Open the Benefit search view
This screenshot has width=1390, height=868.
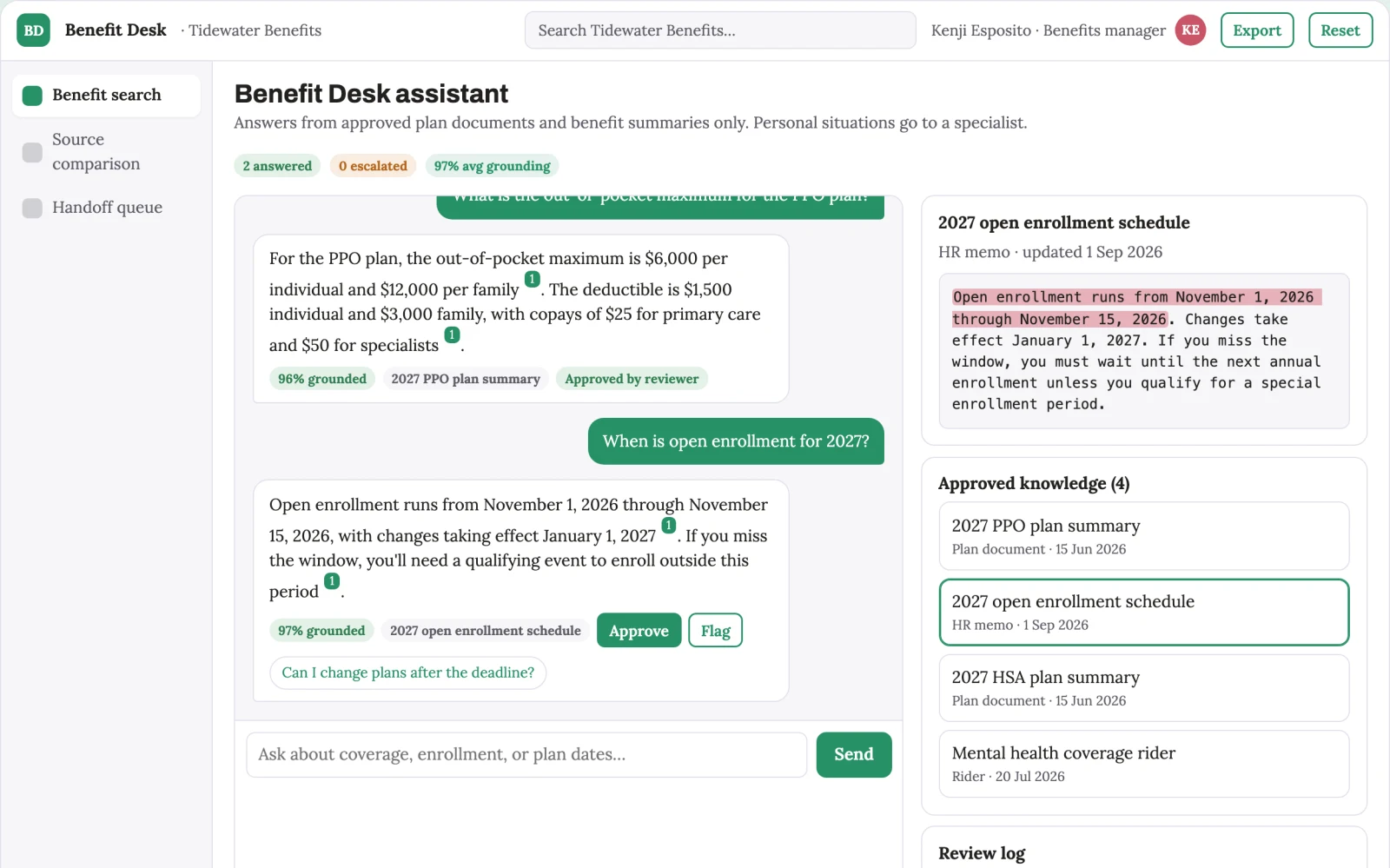[106, 96]
